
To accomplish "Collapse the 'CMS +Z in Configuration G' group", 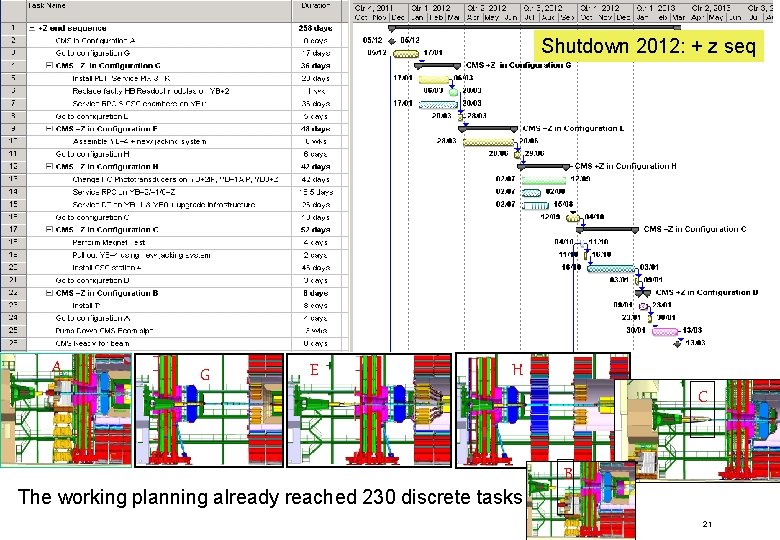I will point(49,66).
